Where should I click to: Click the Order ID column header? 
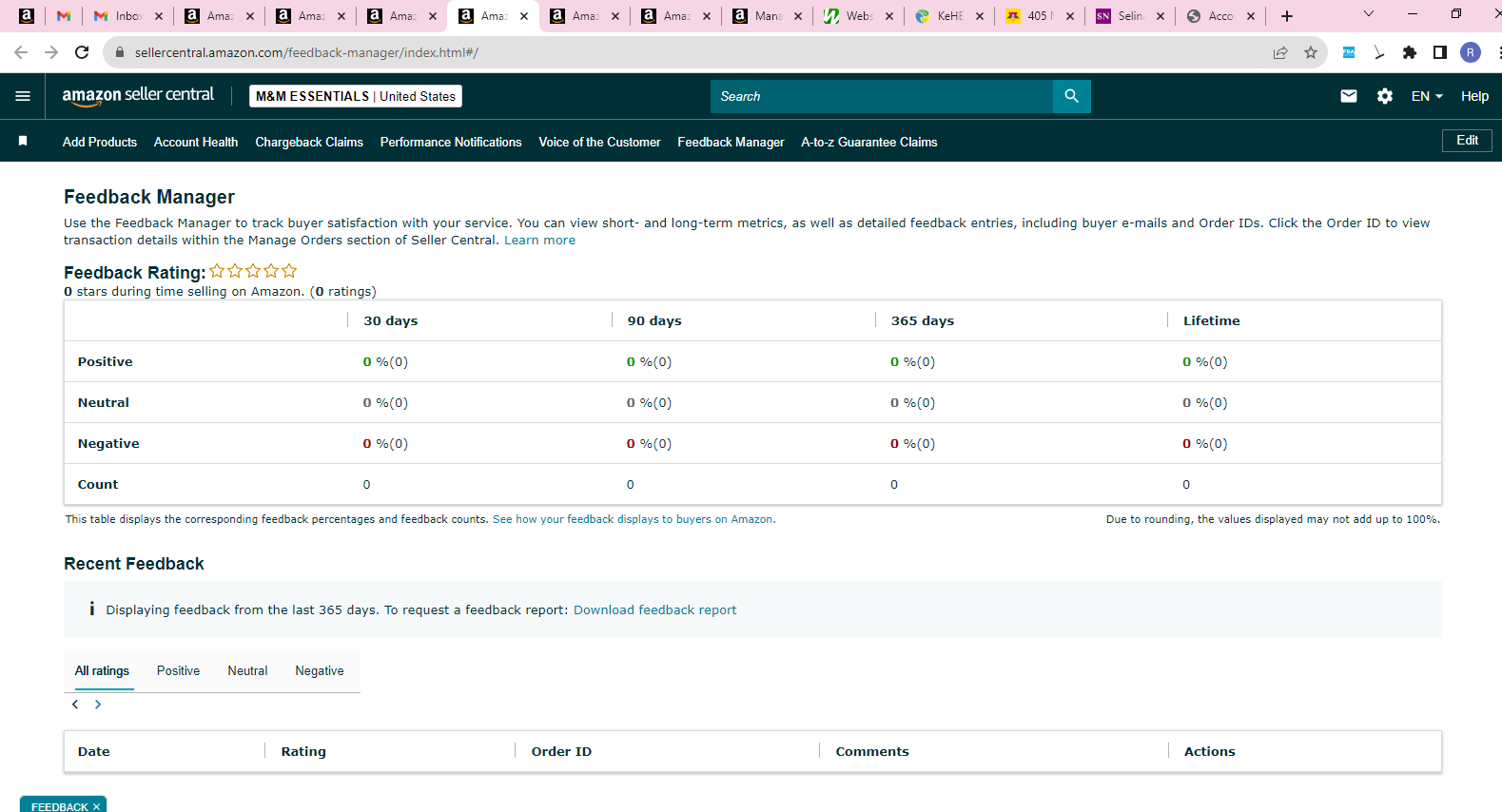pos(561,751)
